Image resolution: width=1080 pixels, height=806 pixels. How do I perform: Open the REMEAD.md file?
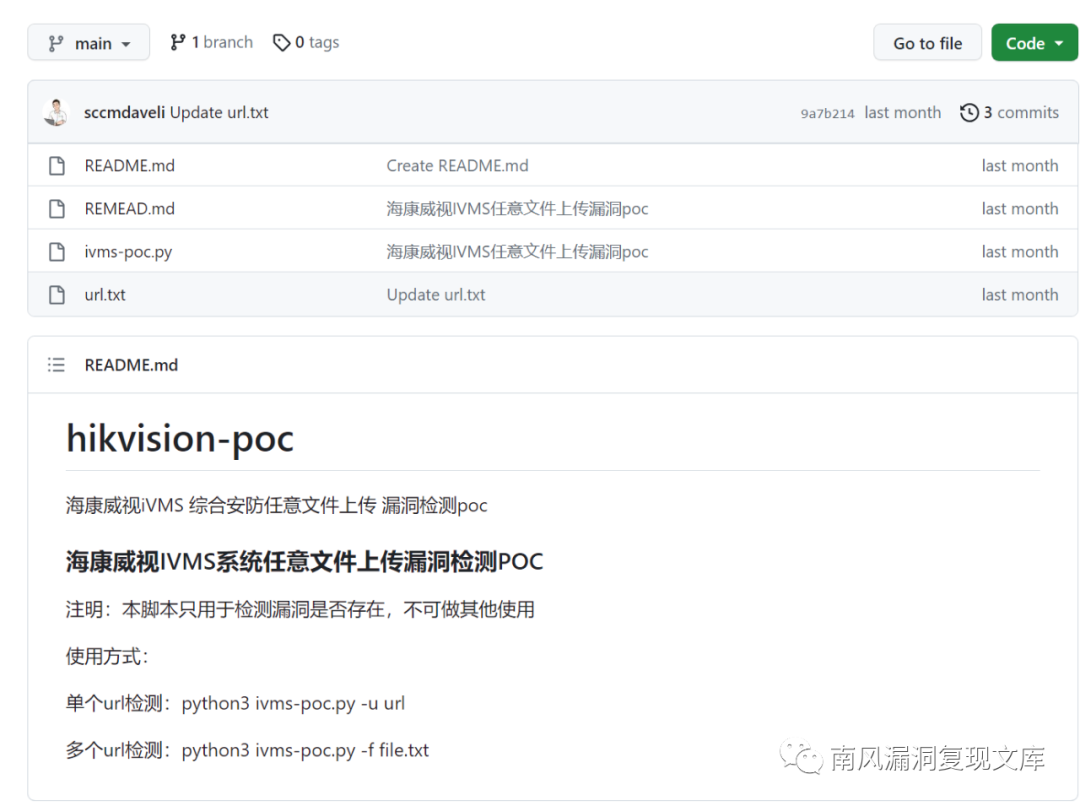coord(129,209)
